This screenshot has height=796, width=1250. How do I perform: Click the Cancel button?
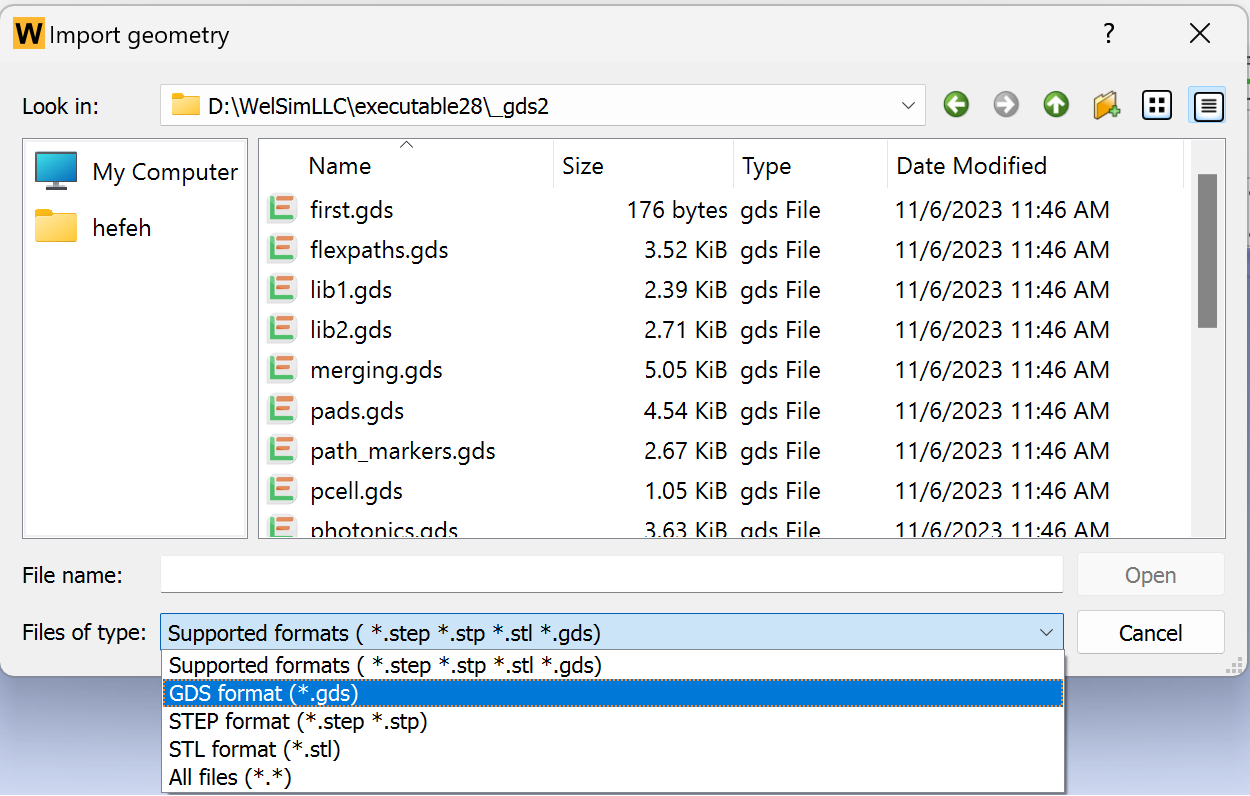point(1150,633)
